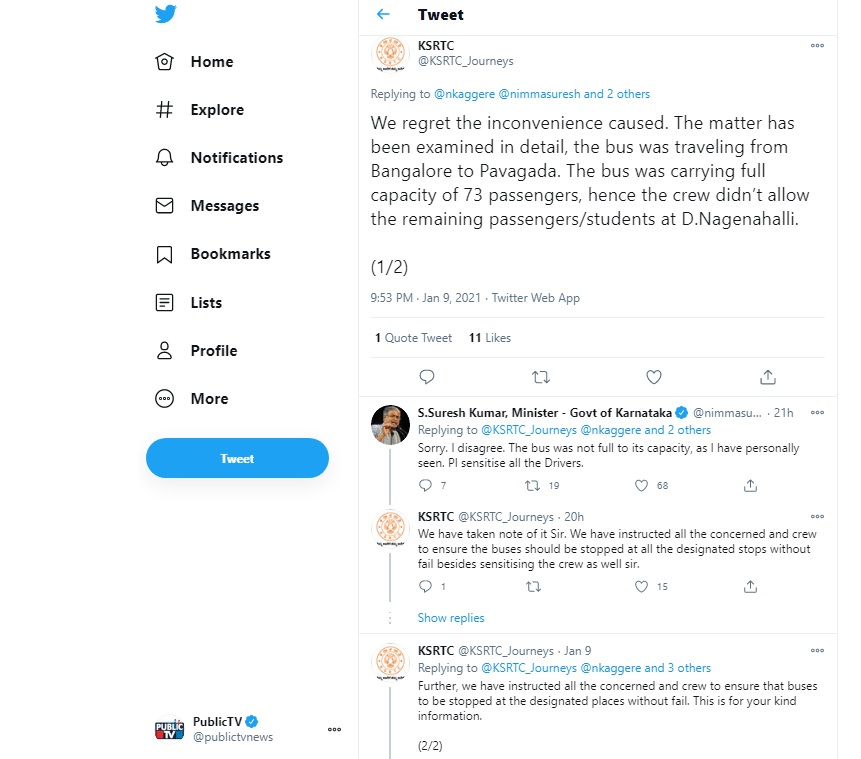The height and width of the screenshot is (759, 861).
Task: Go back using the arrow beside Tweet
Action: tap(383, 14)
